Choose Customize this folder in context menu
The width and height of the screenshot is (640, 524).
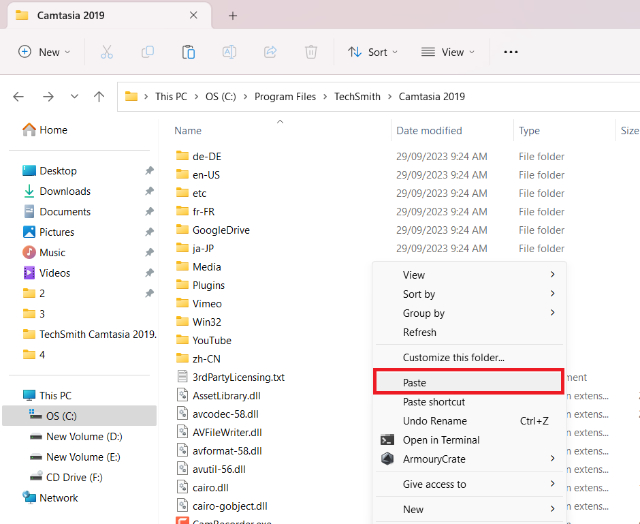point(469,357)
